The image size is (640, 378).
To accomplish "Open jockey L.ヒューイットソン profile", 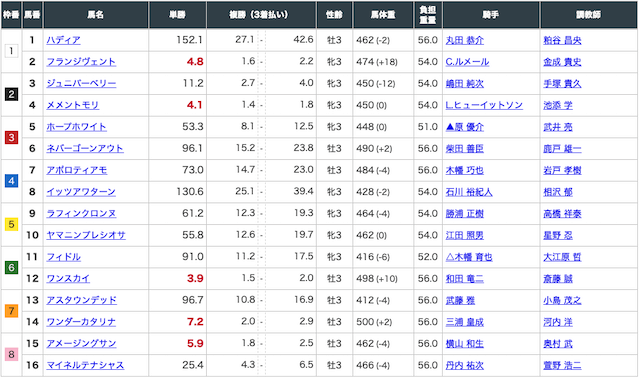I will pos(484,105).
